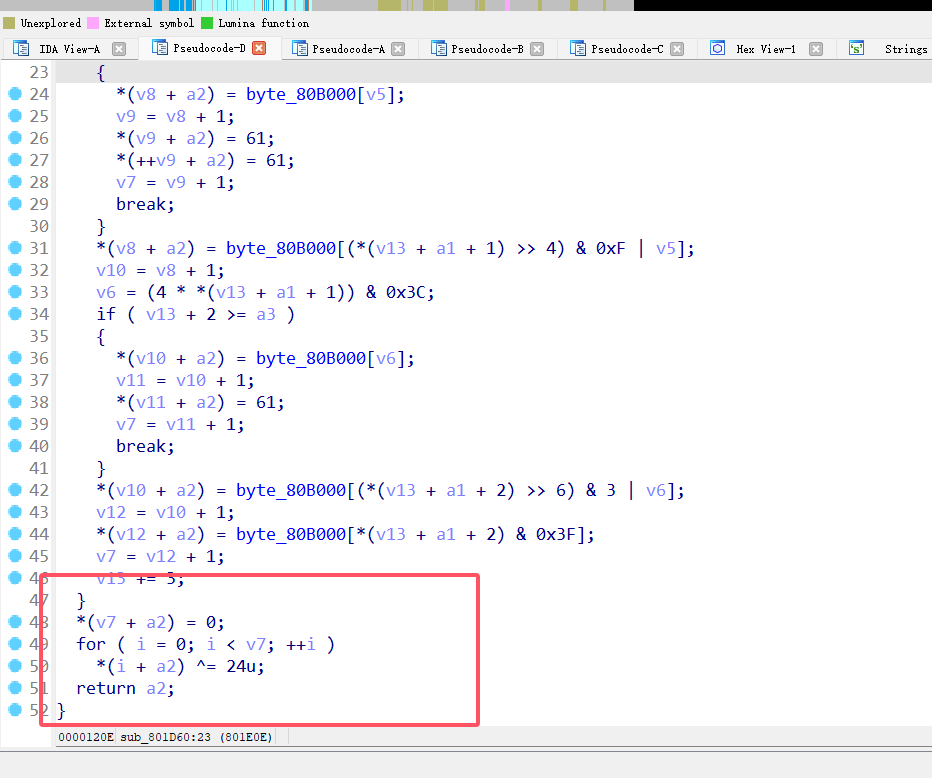The image size is (932, 778).
Task: Click the Strings view tab icon
Action: click(853, 47)
